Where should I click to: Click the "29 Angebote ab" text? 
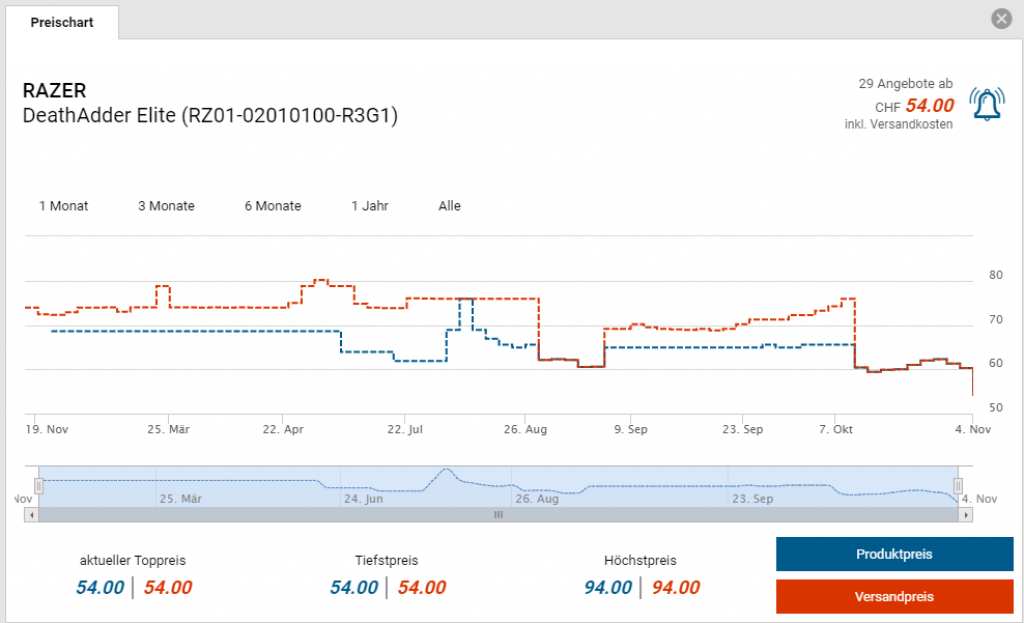click(905, 83)
